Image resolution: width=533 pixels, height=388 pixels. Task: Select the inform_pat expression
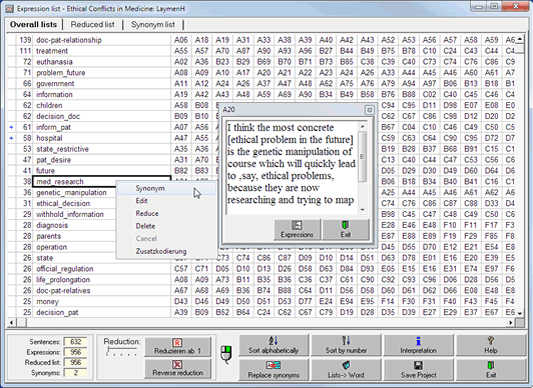coord(102,127)
